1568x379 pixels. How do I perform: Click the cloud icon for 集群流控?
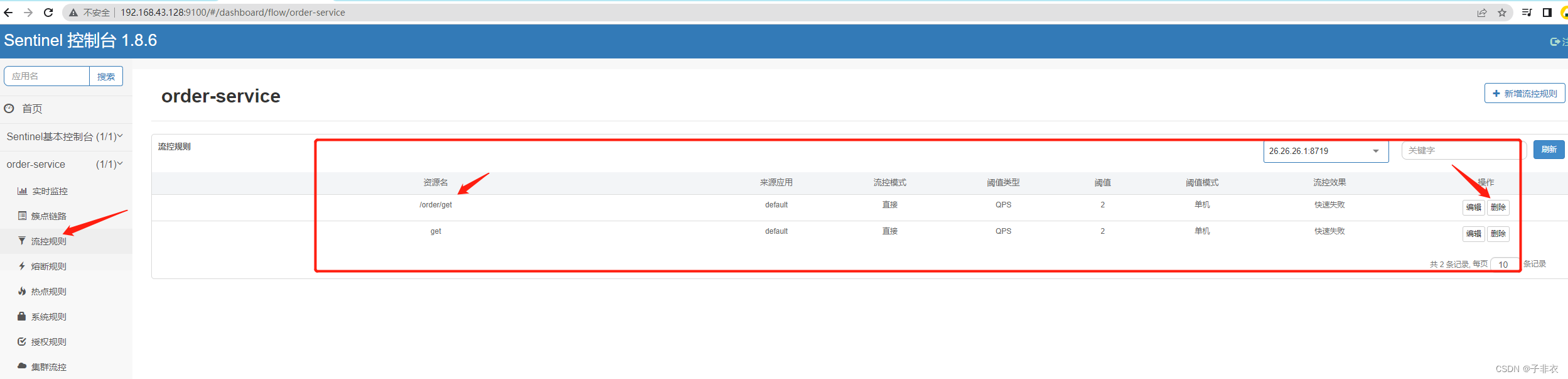22,366
